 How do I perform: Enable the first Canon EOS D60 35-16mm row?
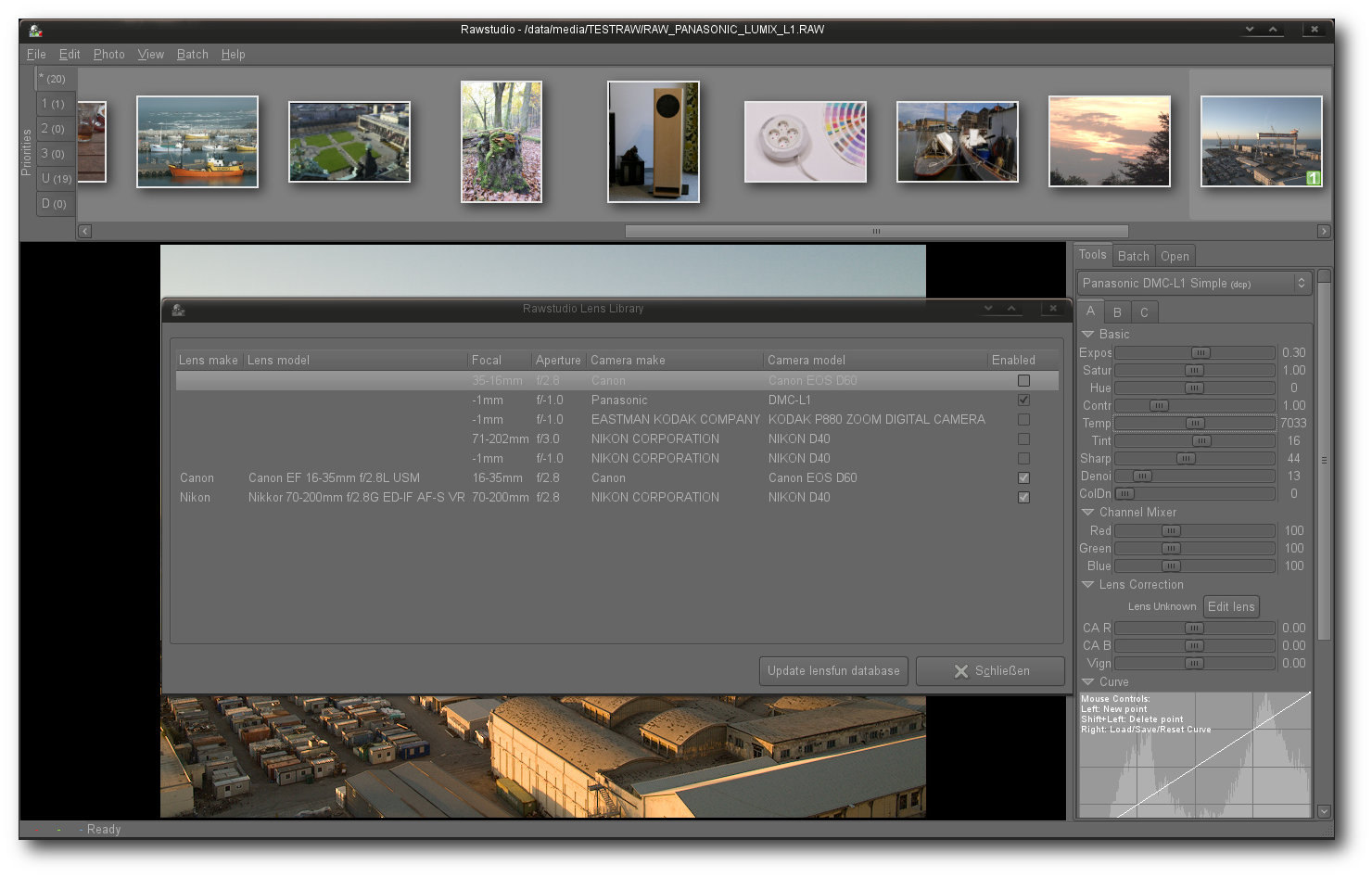(x=1023, y=380)
